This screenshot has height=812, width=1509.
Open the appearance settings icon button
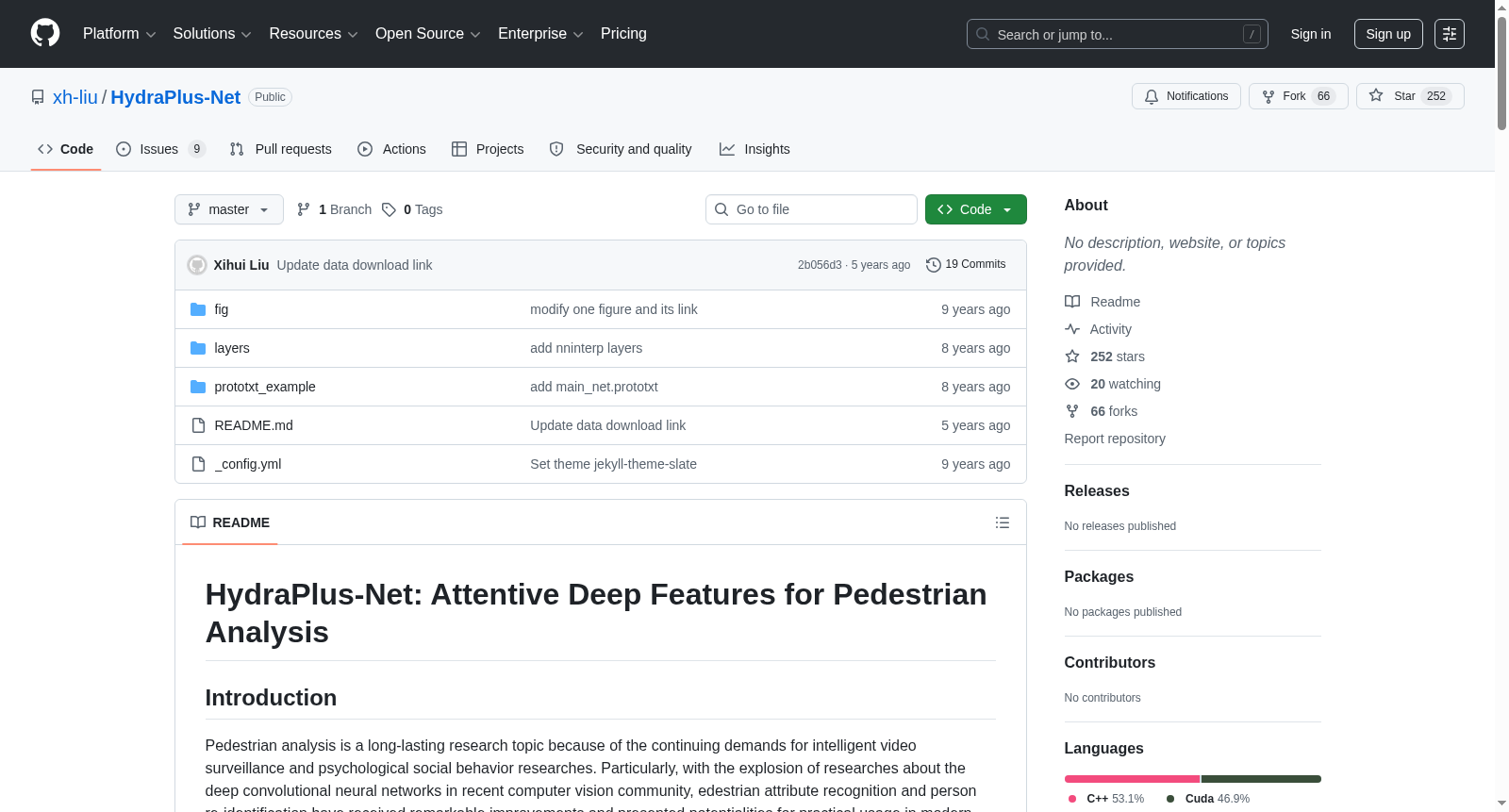pos(1450,34)
